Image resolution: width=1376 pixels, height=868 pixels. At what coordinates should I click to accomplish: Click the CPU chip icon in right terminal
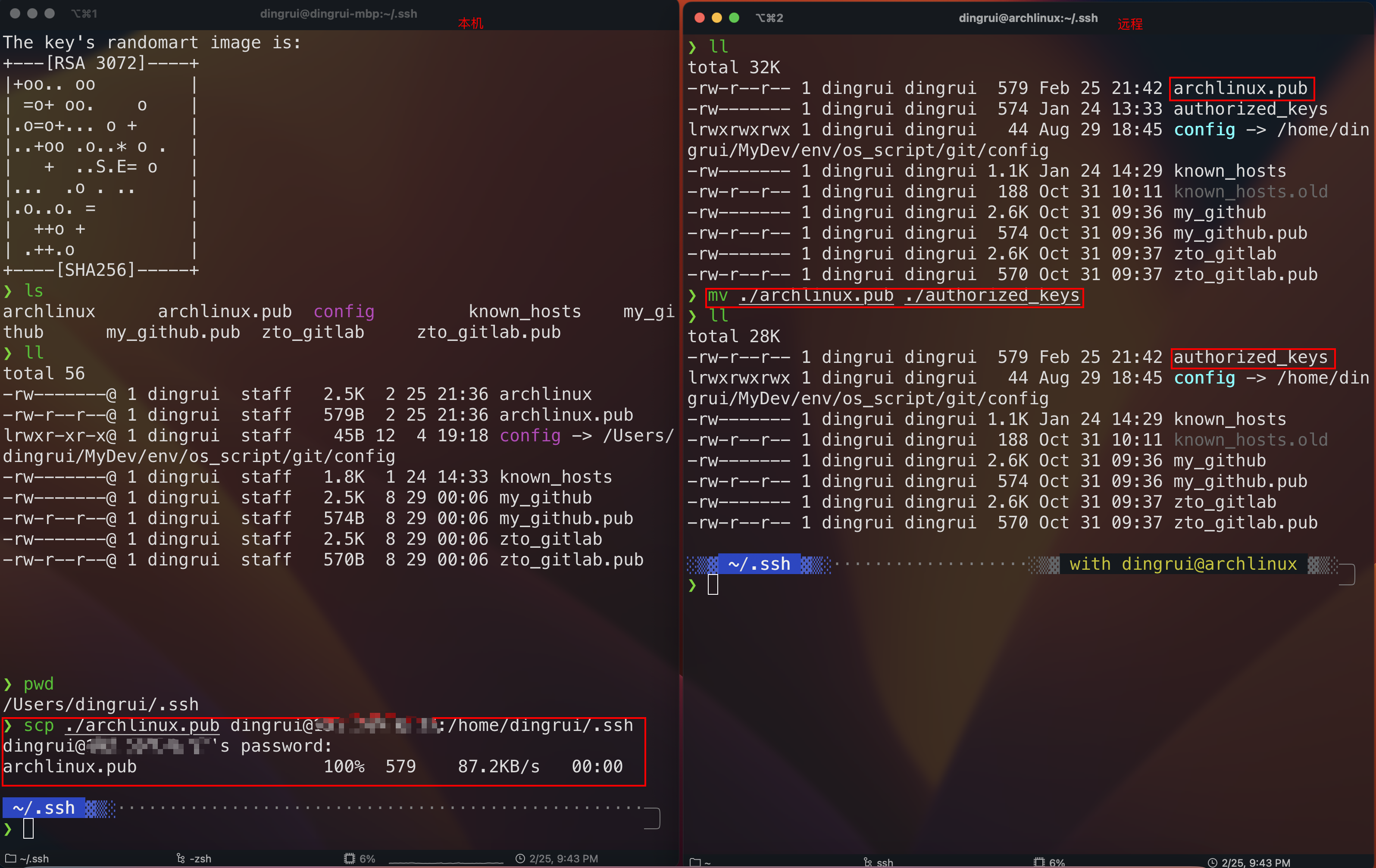tap(1039, 862)
